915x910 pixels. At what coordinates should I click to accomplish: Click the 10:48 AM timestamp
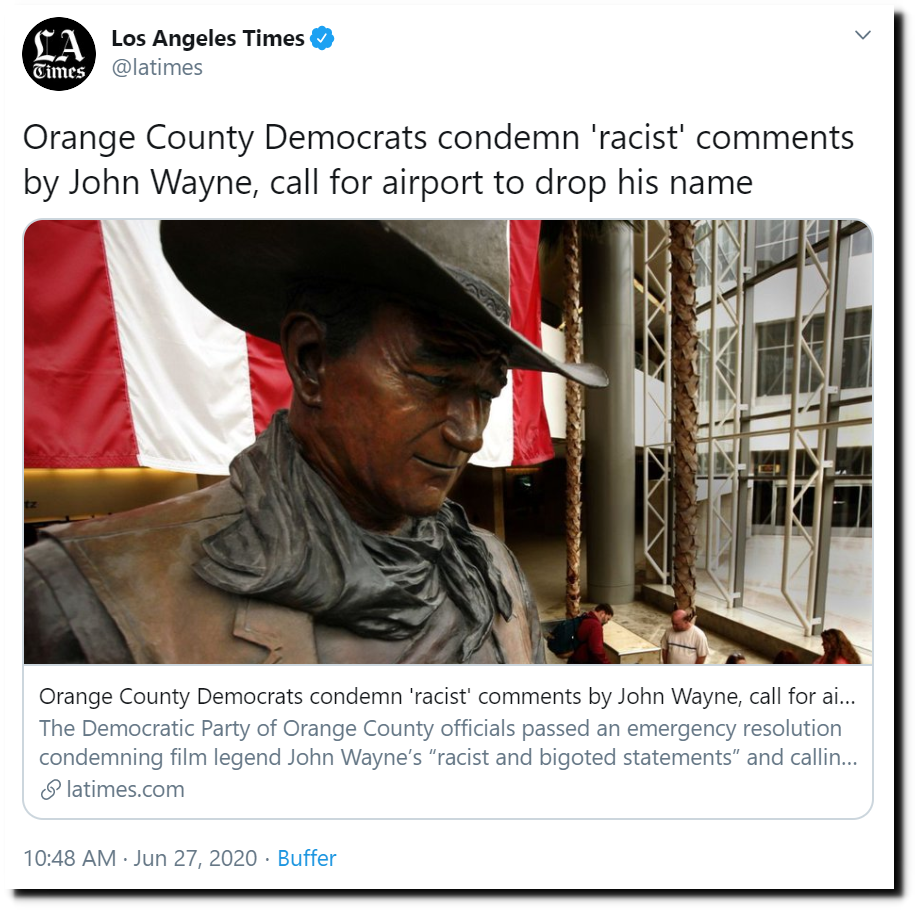(69, 858)
